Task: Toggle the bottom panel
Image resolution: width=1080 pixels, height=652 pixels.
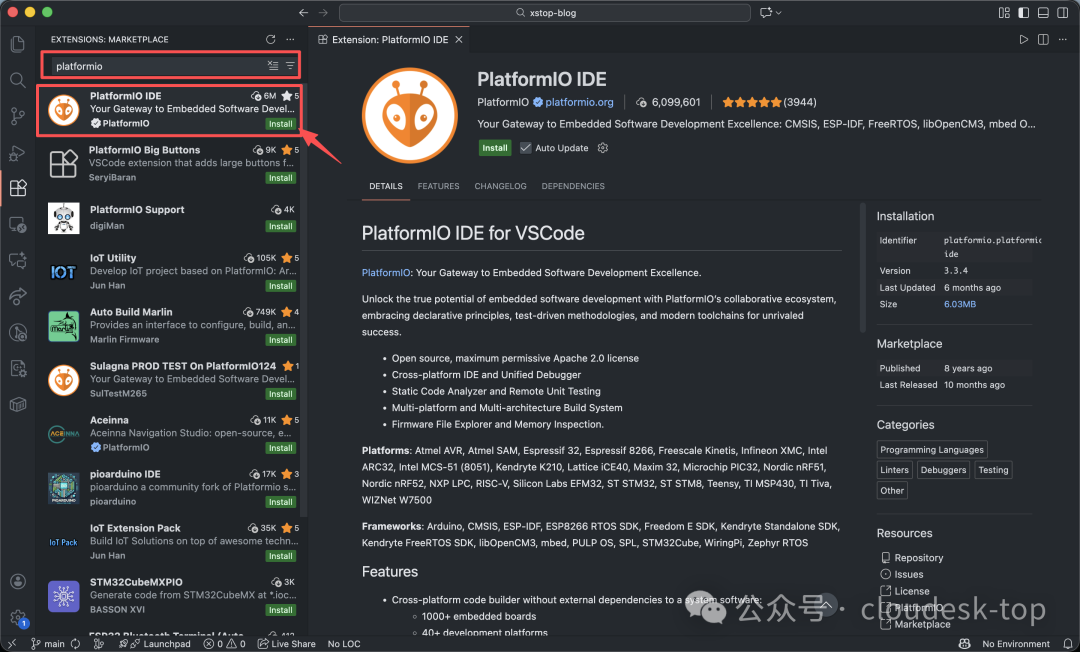Action: point(1043,12)
